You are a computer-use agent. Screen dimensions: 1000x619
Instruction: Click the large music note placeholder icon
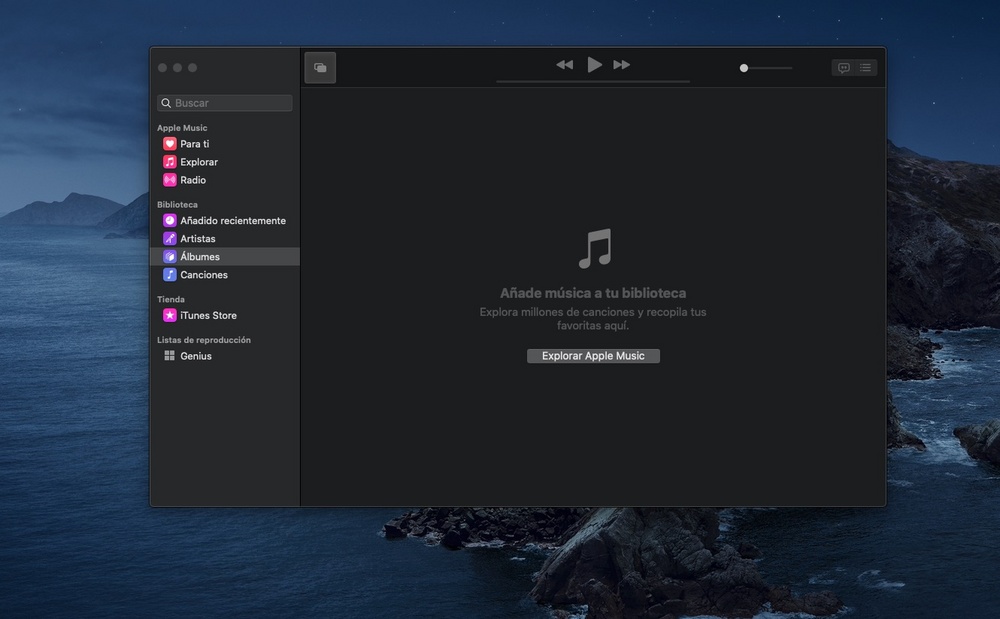point(594,248)
